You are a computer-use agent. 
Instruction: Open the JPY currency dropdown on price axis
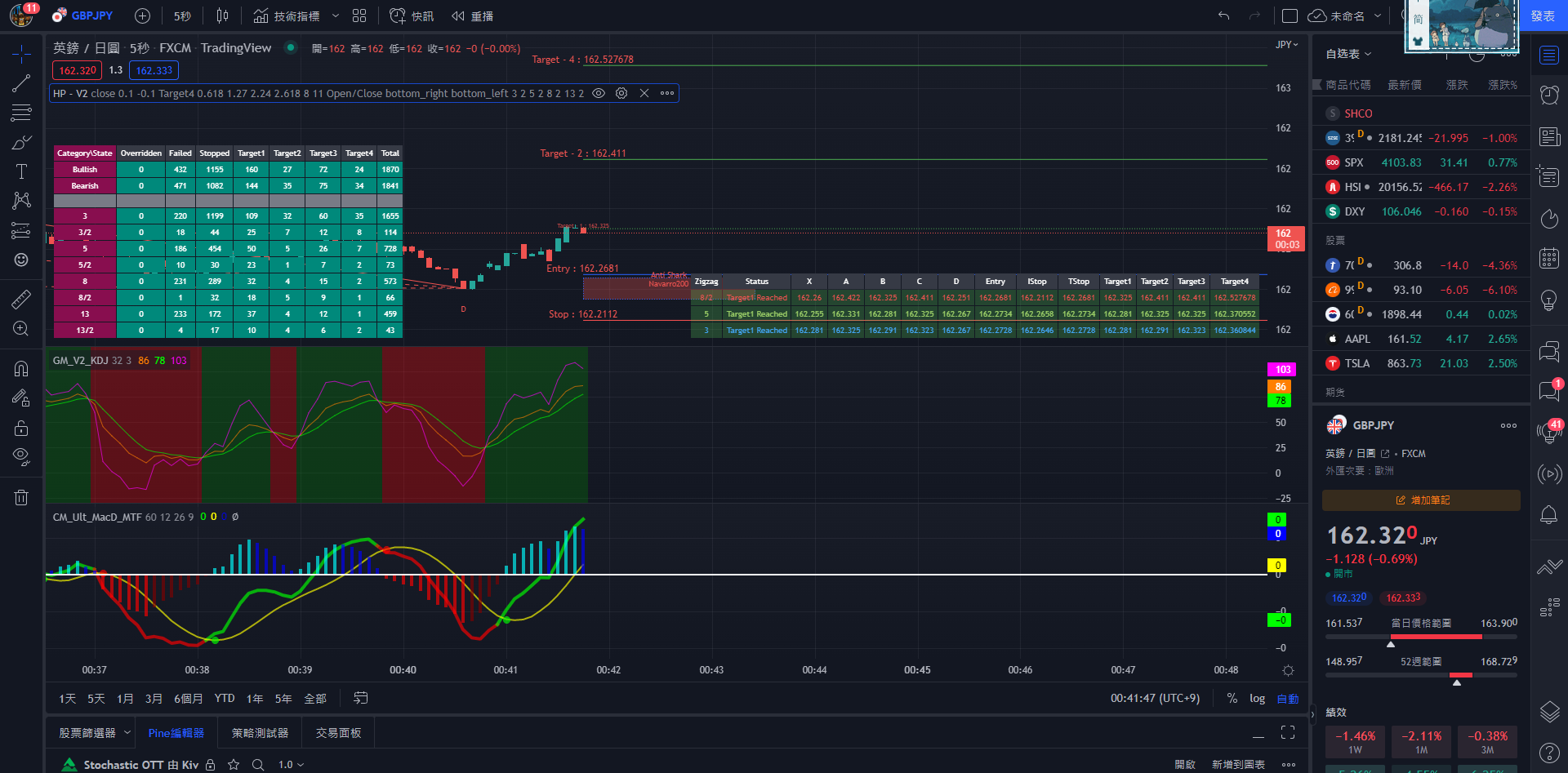coord(1286,45)
